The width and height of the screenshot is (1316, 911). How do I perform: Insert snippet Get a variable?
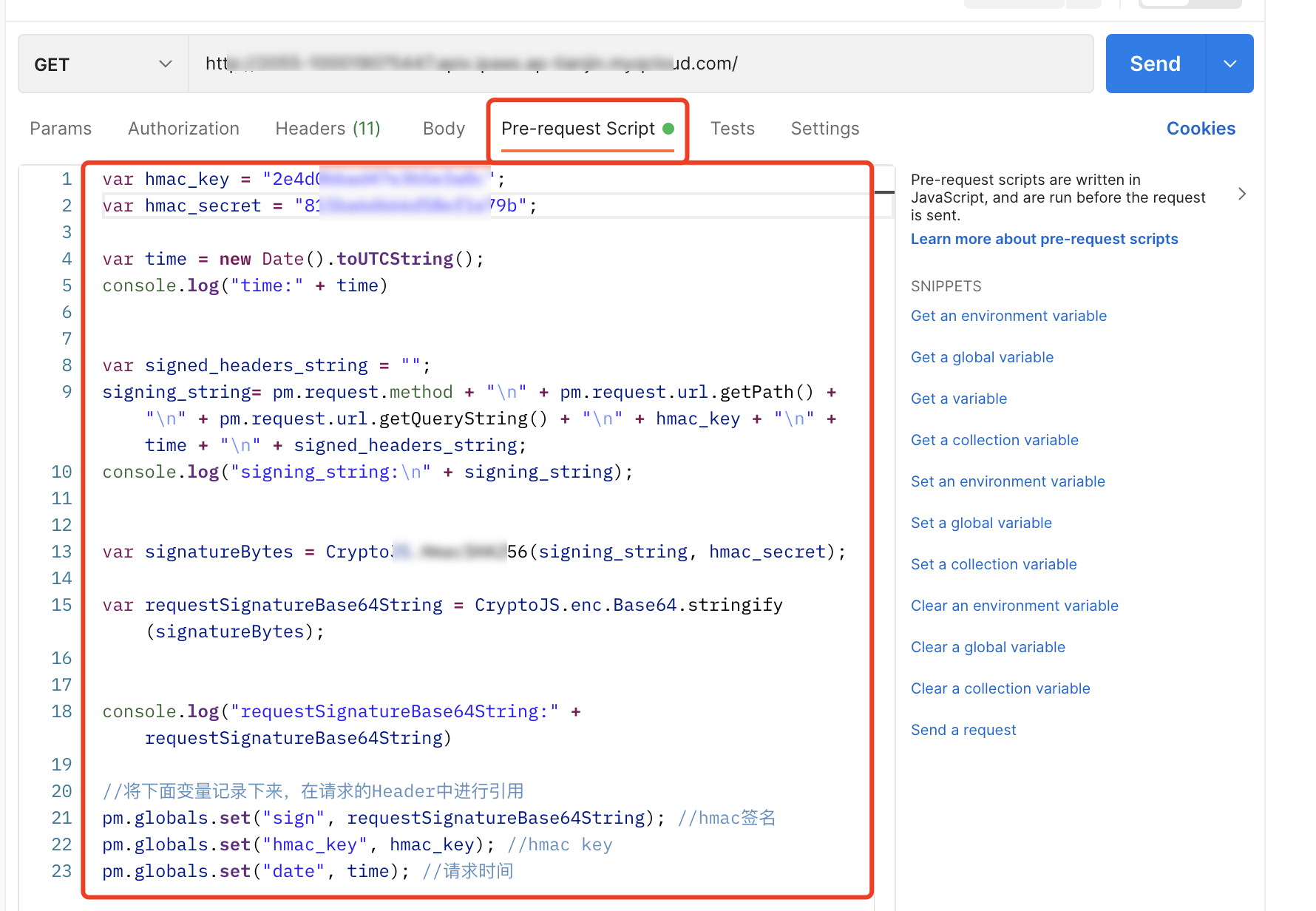pyautogui.click(x=959, y=399)
